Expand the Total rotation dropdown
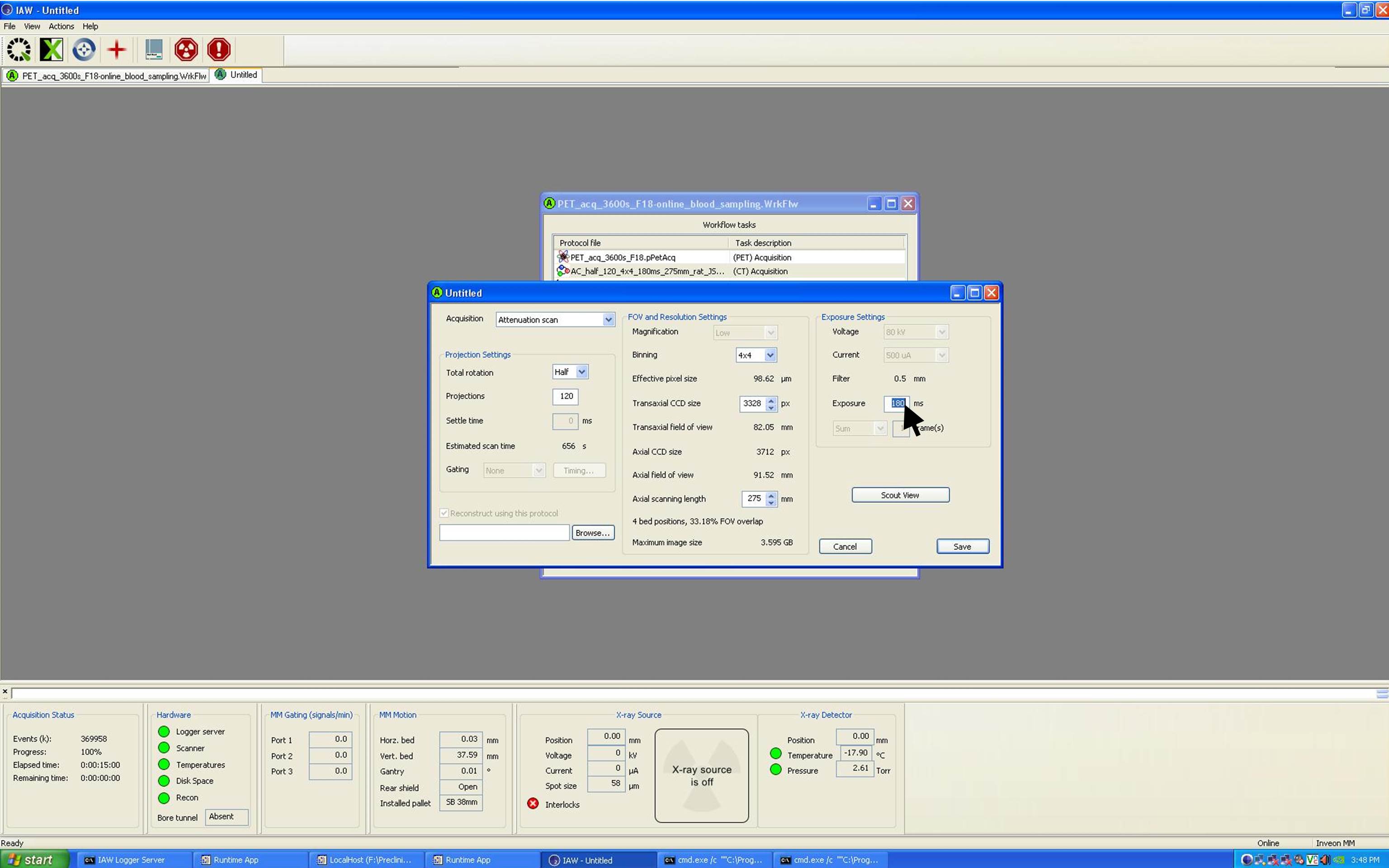 pyautogui.click(x=581, y=372)
